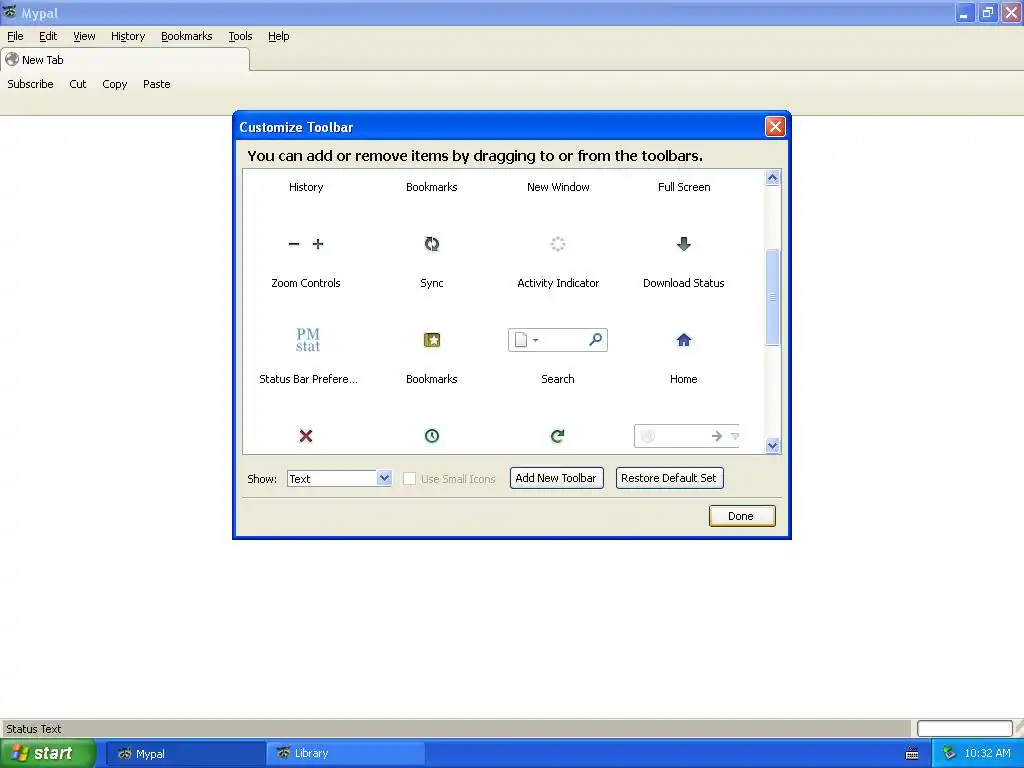Click scrollbar down arrow in palette

(773, 445)
